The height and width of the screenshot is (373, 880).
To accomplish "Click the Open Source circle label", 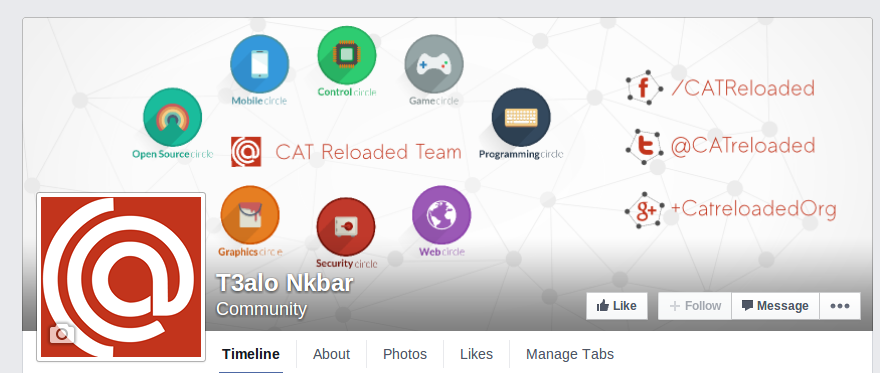I will [x=172, y=154].
